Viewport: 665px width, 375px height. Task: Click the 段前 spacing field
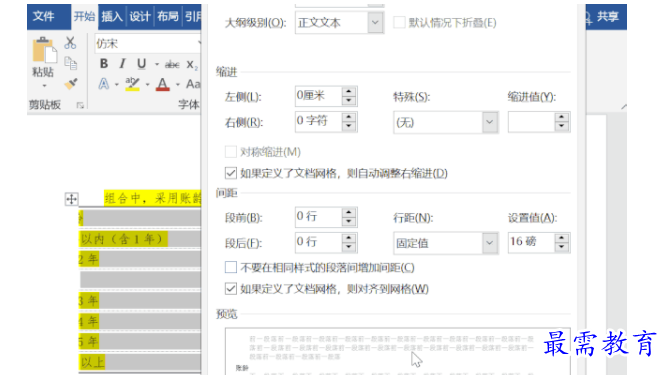click(319, 217)
